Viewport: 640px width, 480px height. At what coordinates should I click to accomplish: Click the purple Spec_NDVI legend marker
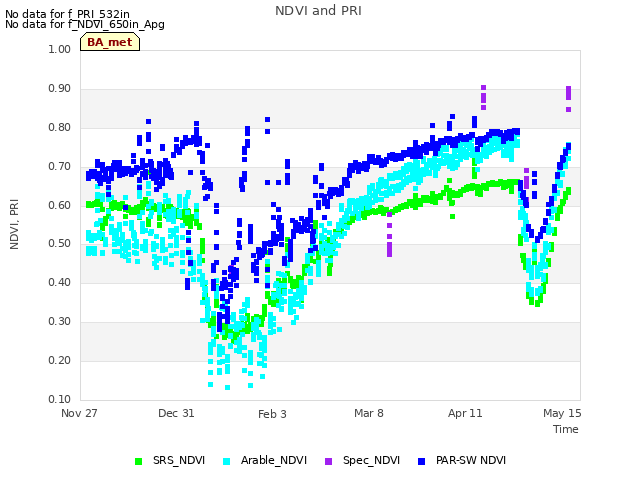(x=328, y=461)
